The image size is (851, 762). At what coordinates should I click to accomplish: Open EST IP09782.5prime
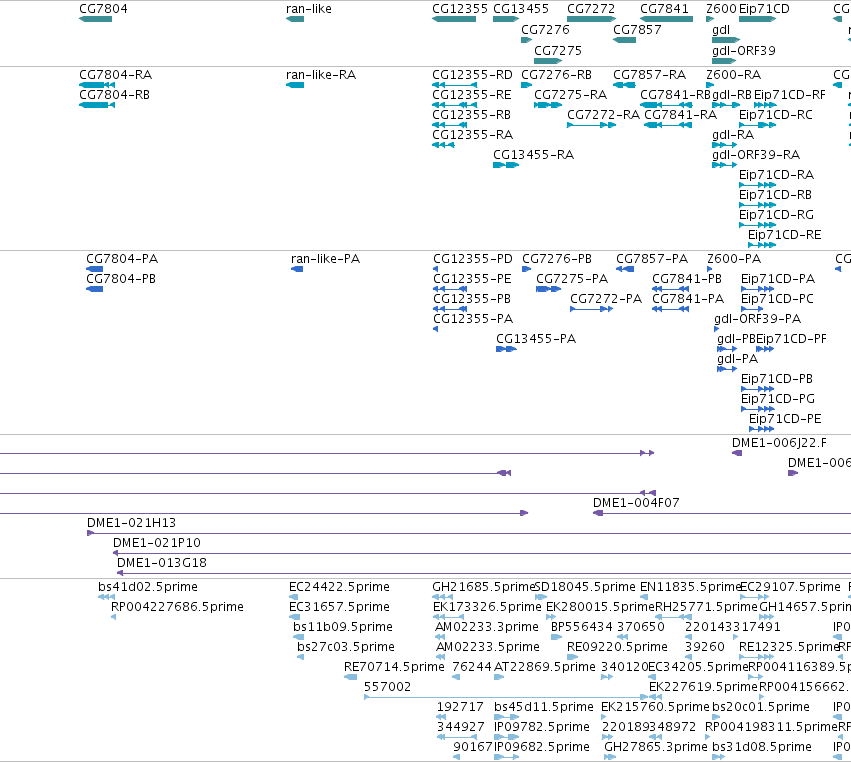[542, 727]
